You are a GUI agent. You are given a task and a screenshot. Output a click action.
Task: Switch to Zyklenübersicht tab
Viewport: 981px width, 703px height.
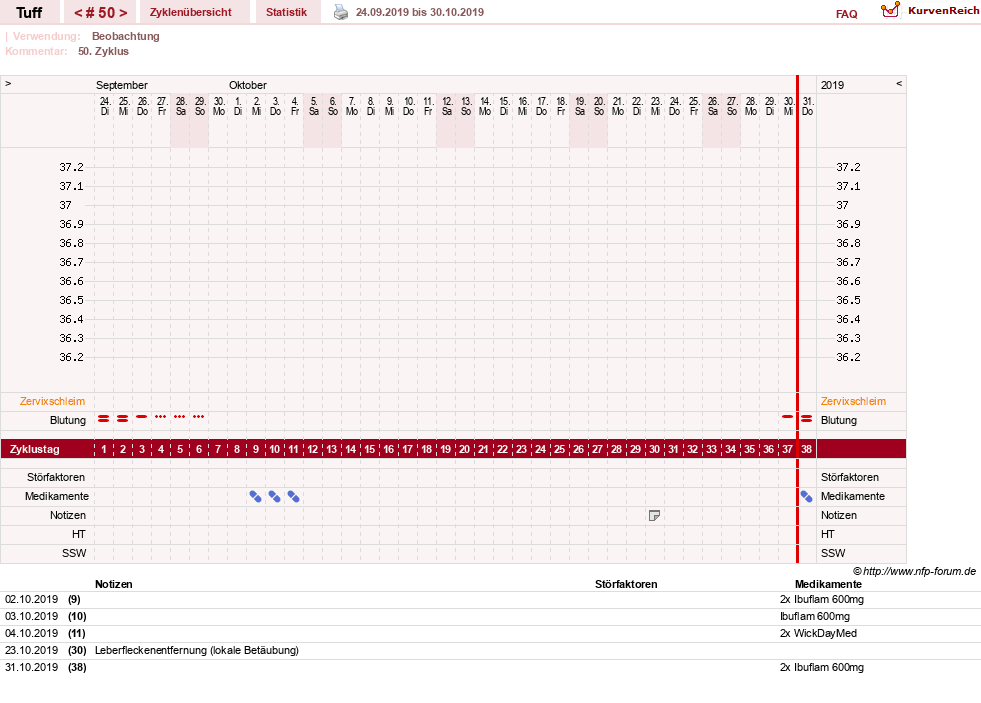(x=191, y=13)
